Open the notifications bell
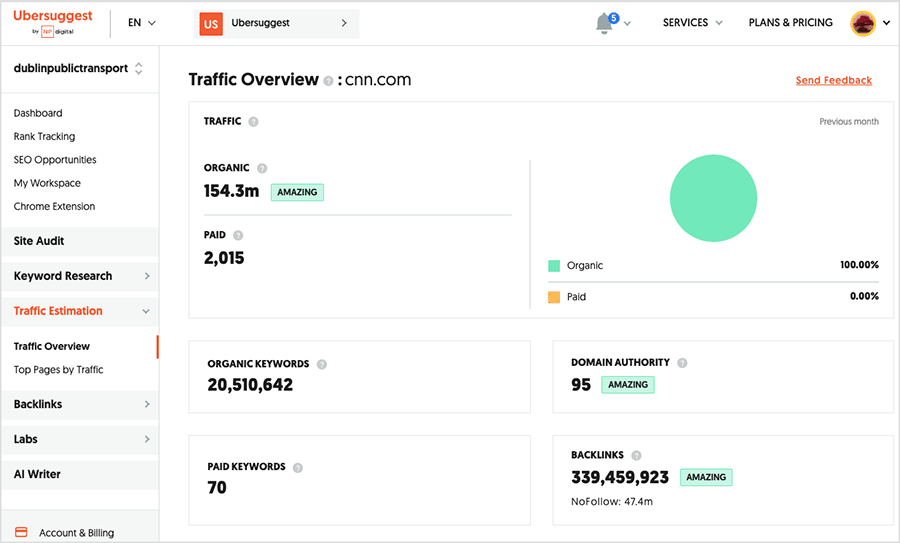Viewport: 900px width, 543px height. (x=604, y=24)
